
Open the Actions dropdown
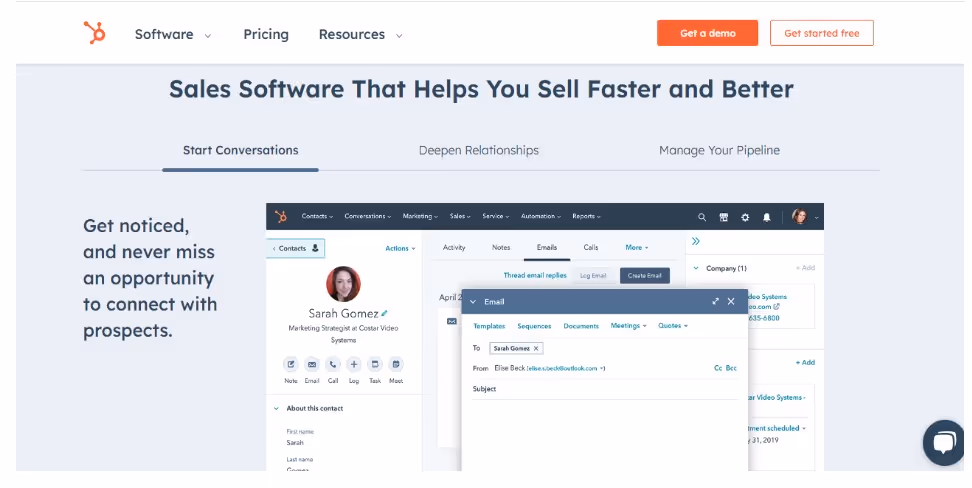400,248
